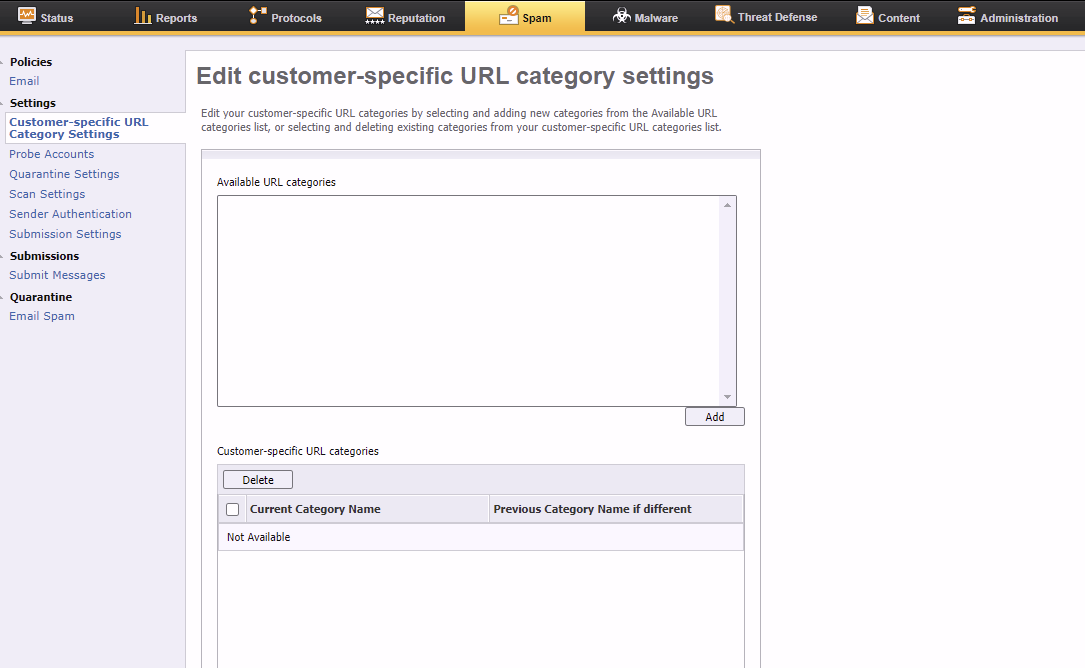1085x668 pixels.
Task: Click the Malware biohazard icon
Action: [622, 16]
